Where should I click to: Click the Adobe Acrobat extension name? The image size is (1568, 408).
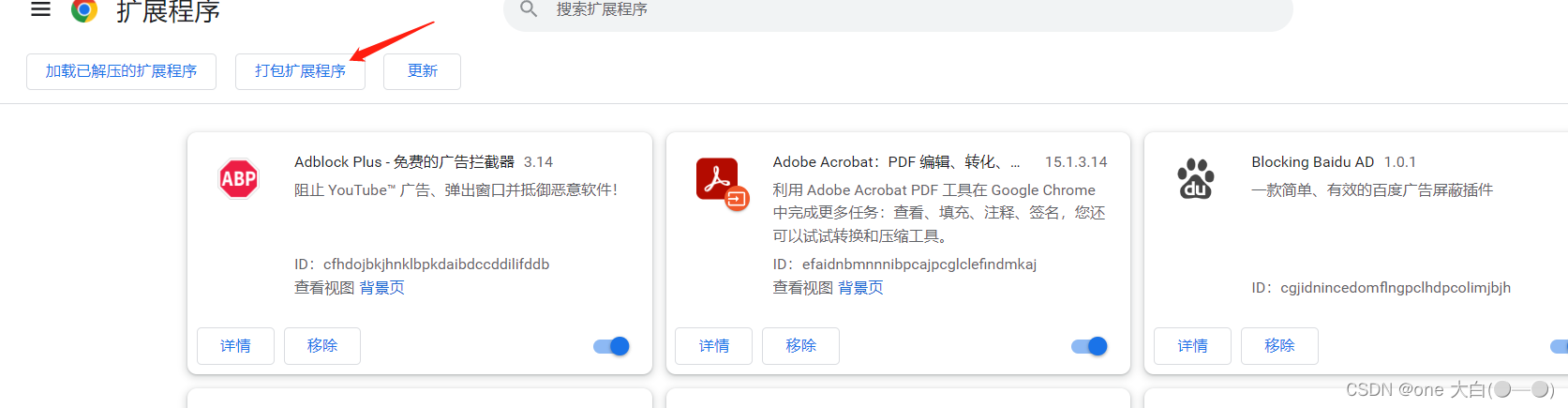pyautogui.click(x=896, y=162)
